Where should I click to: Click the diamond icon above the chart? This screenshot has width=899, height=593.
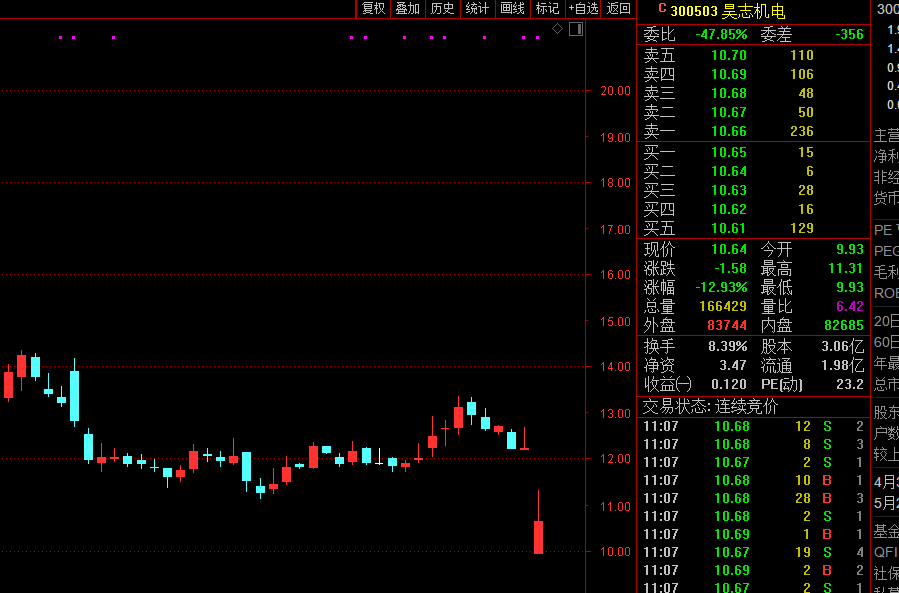557,29
